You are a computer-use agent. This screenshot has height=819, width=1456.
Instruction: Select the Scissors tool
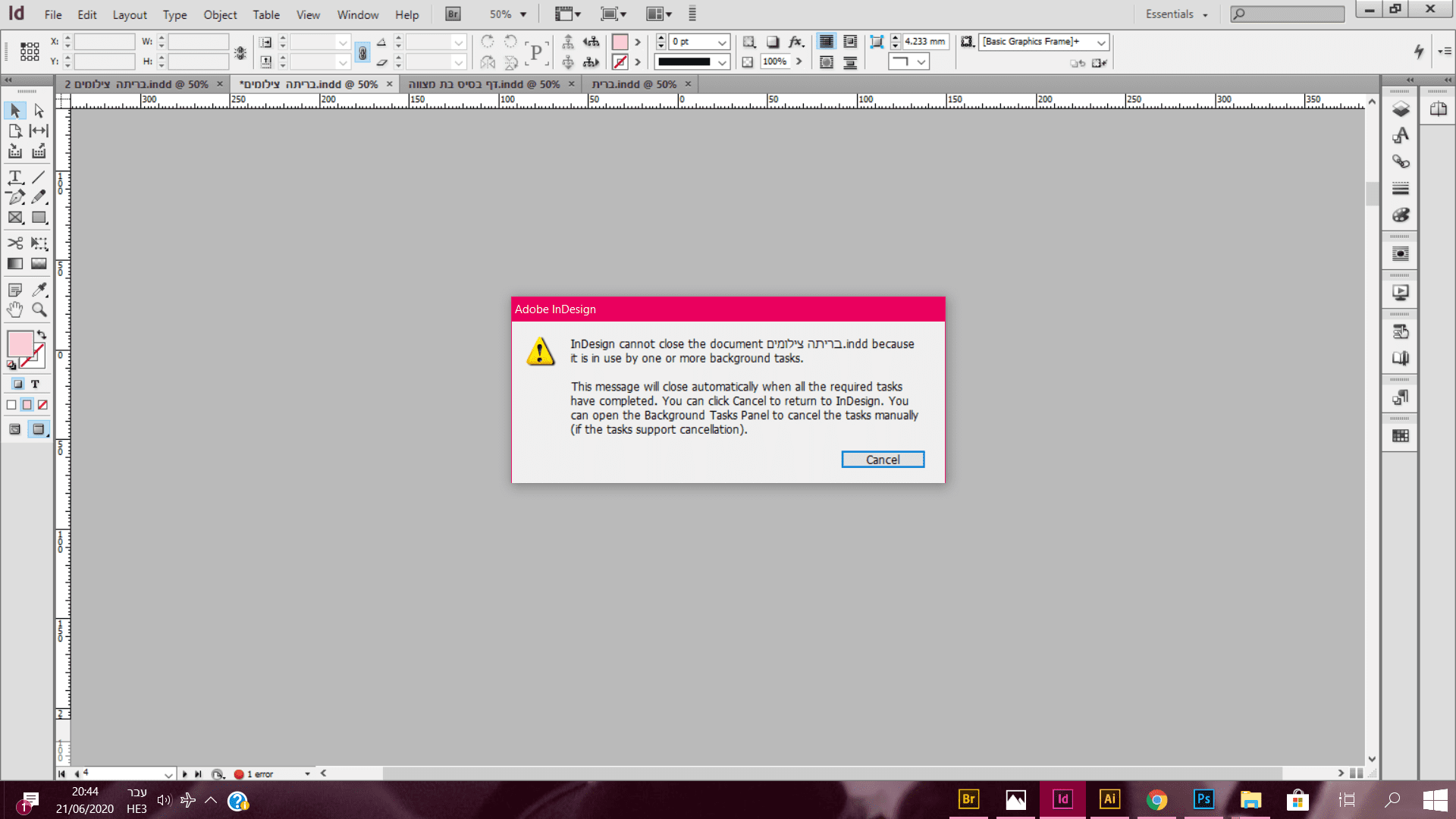tap(15, 243)
